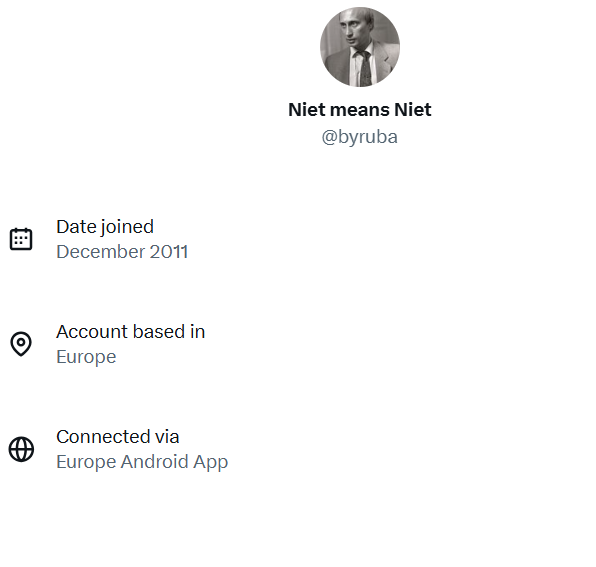This screenshot has height=567, width=596.
Task: Open the circular profile avatar photo
Action: click(360, 47)
